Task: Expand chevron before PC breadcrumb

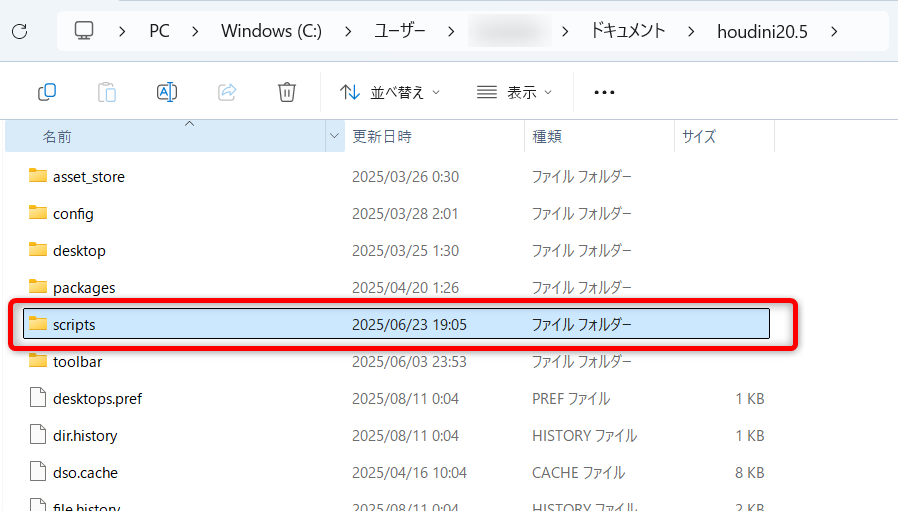Action: 121,32
